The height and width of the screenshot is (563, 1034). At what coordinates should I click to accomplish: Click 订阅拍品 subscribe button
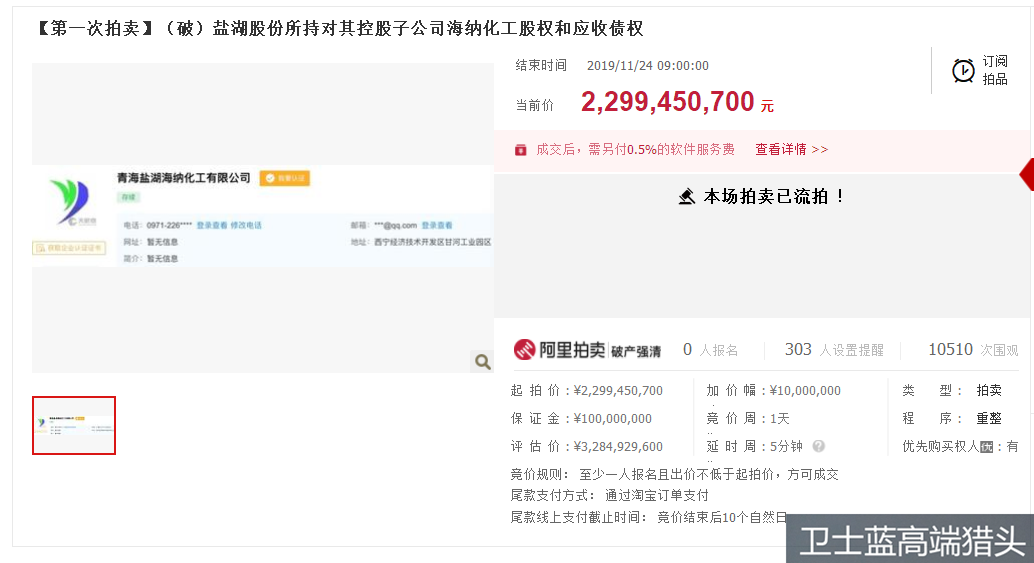tap(981, 70)
